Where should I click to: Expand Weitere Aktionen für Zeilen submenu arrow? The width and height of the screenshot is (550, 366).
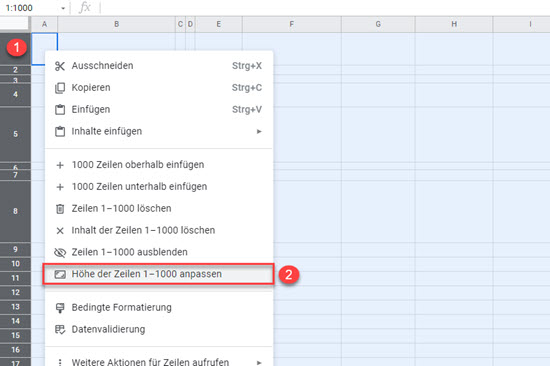click(x=259, y=362)
